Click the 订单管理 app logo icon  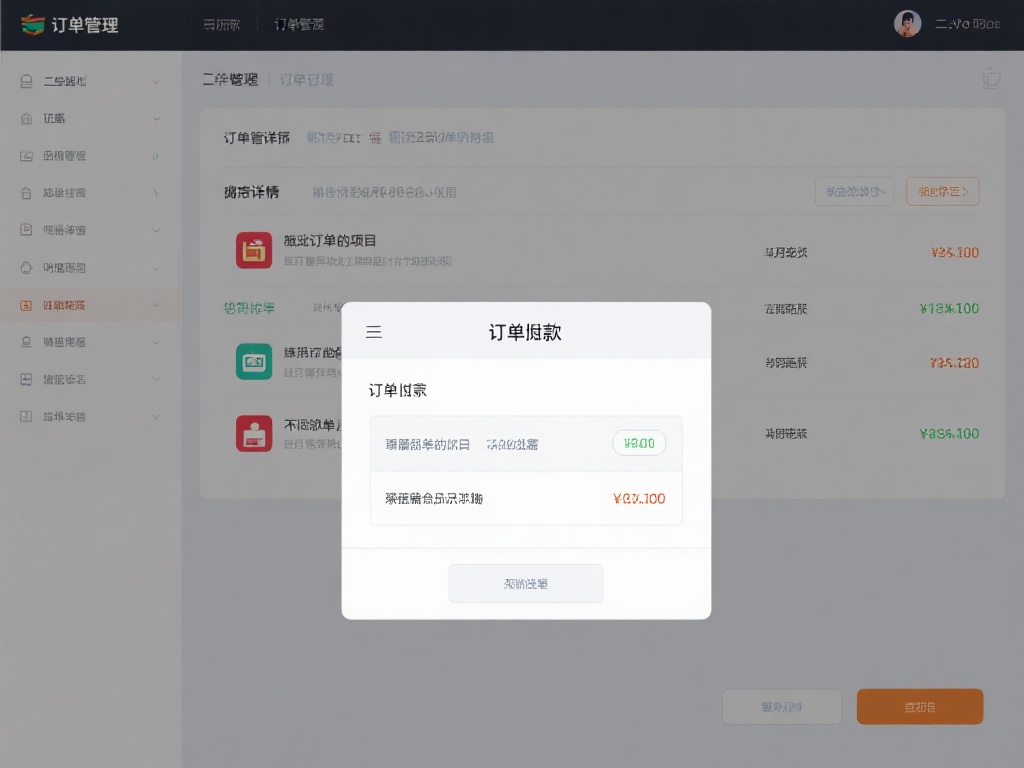point(33,24)
